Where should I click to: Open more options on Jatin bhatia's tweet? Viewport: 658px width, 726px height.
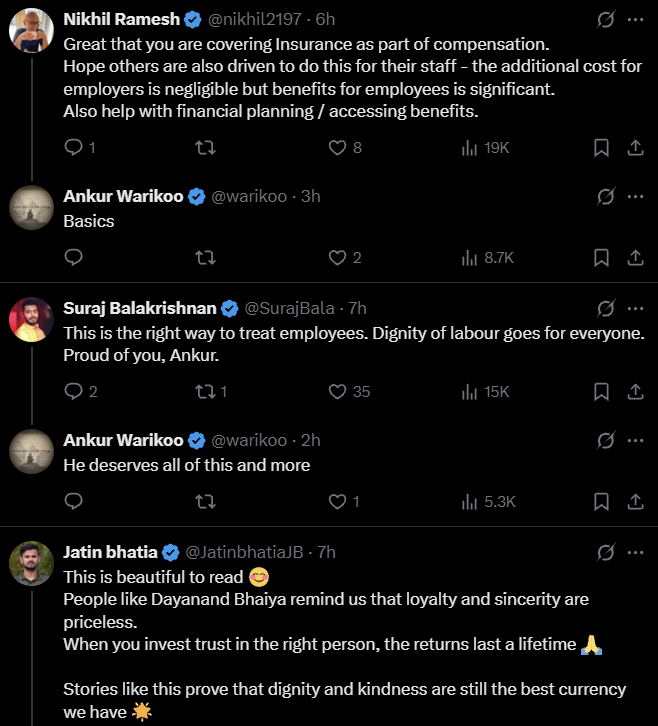(634, 552)
